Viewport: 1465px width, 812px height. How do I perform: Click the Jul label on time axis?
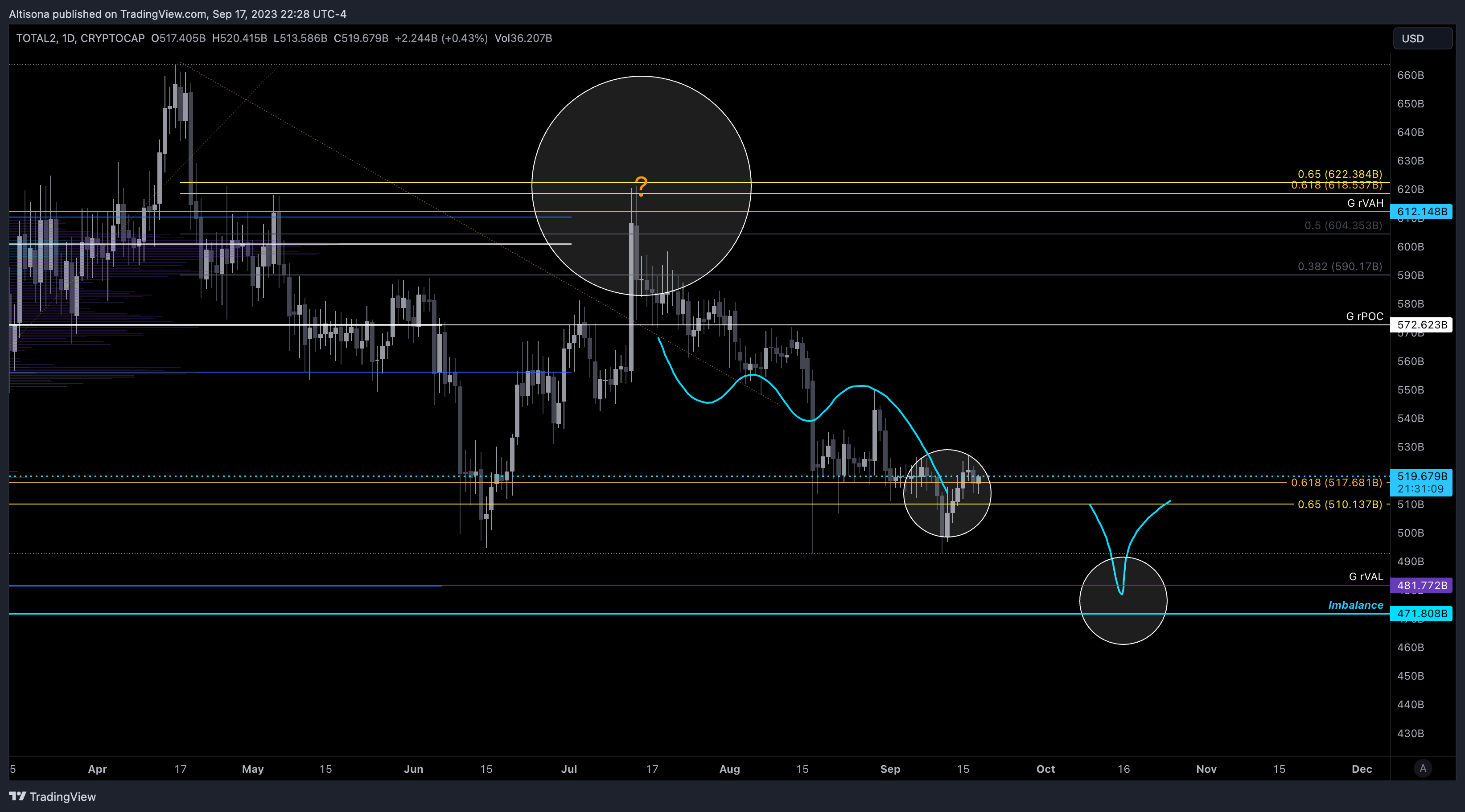[569, 769]
